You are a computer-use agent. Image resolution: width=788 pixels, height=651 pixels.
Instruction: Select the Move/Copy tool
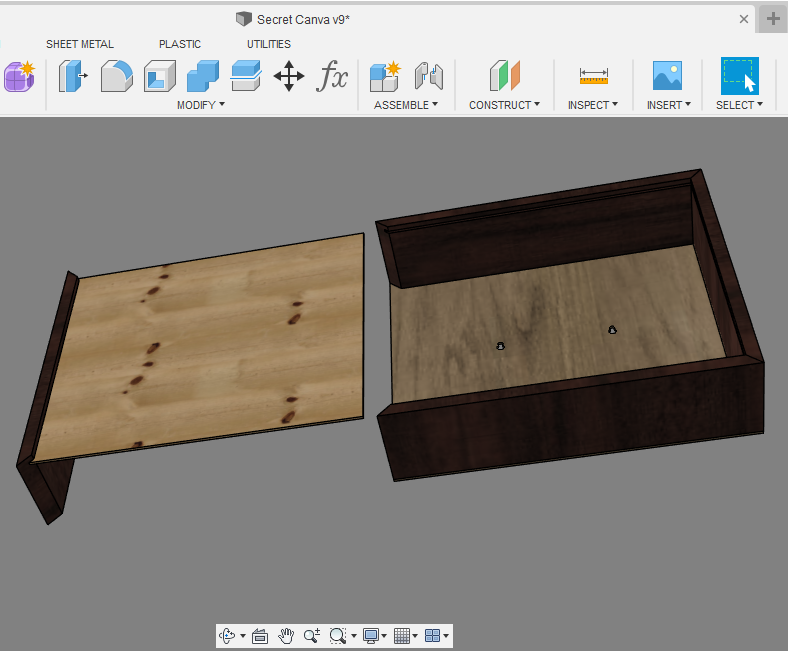point(288,76)
